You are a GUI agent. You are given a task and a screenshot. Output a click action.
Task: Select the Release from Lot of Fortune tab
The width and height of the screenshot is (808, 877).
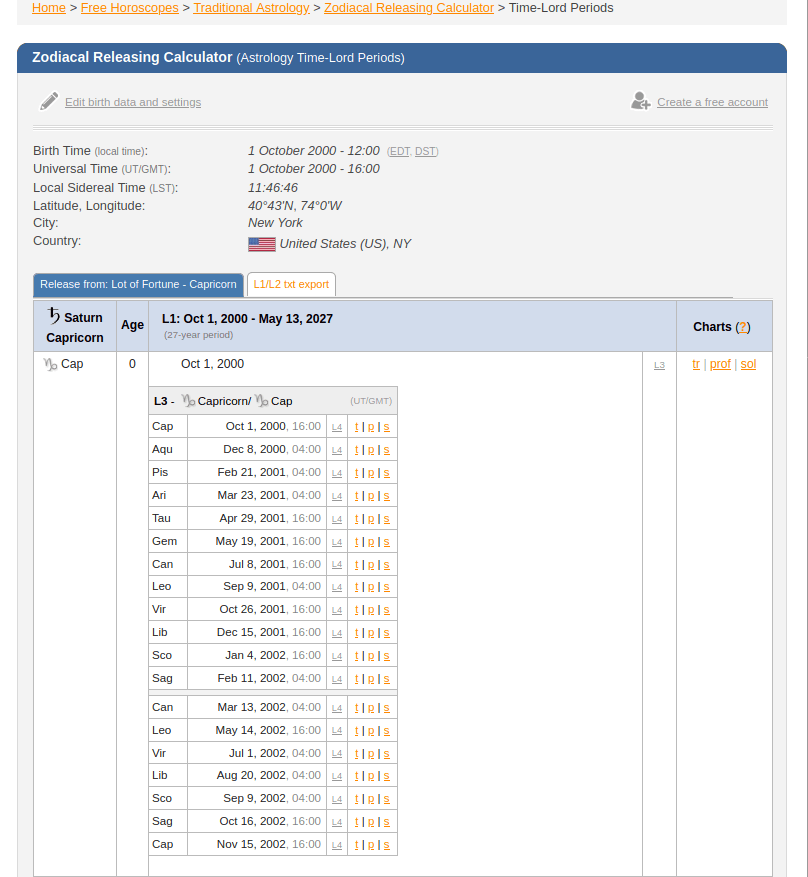click(x=138, y=285)
